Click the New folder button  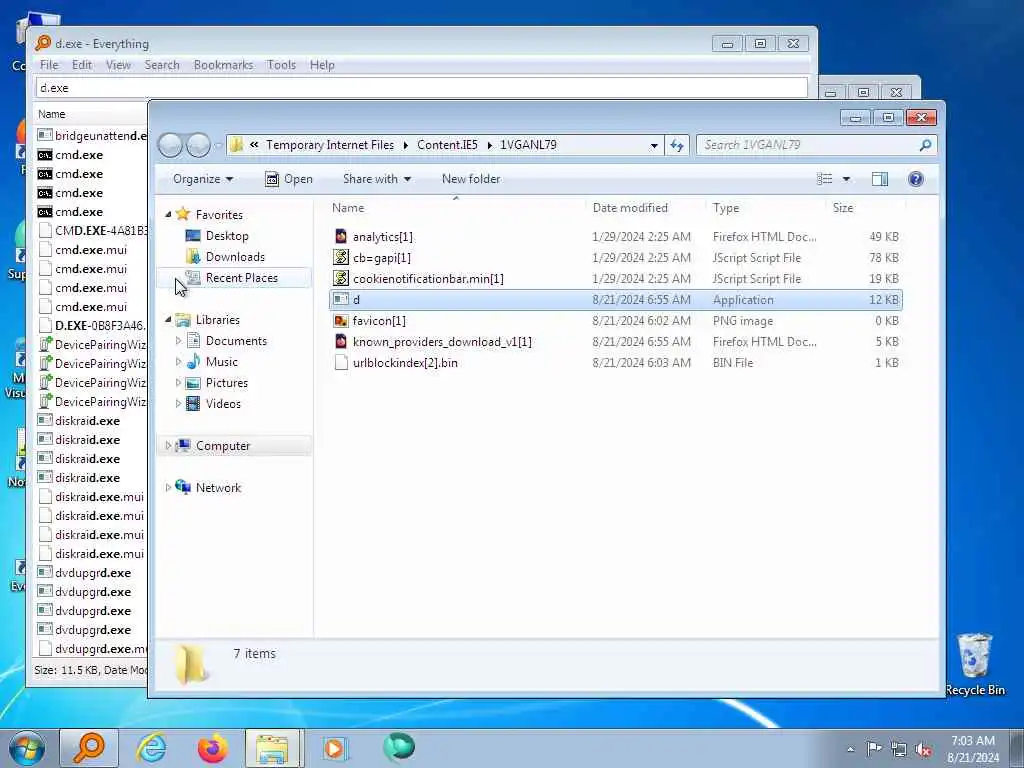click(x=471, y=179)
